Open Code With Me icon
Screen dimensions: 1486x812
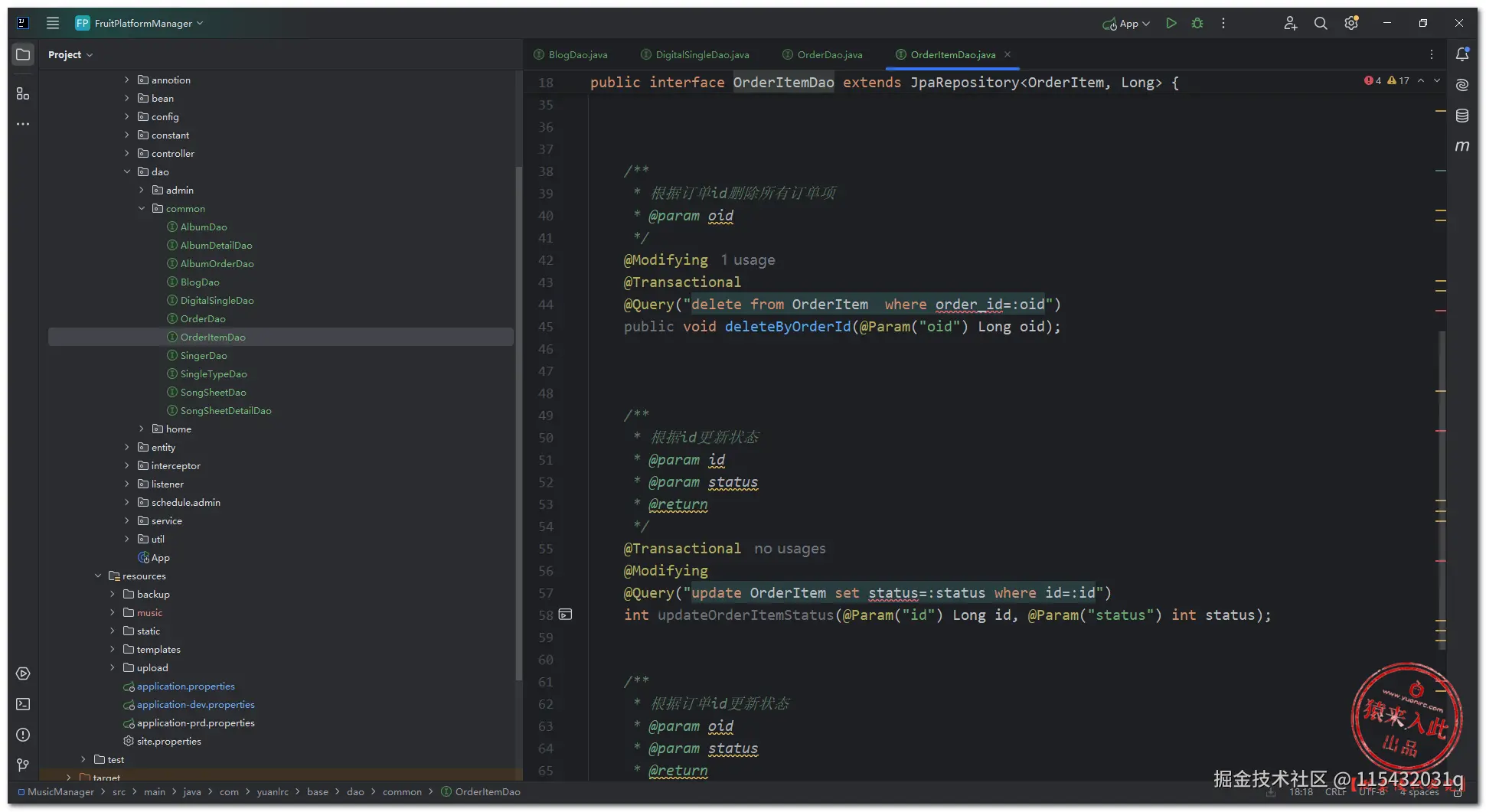1290,23
